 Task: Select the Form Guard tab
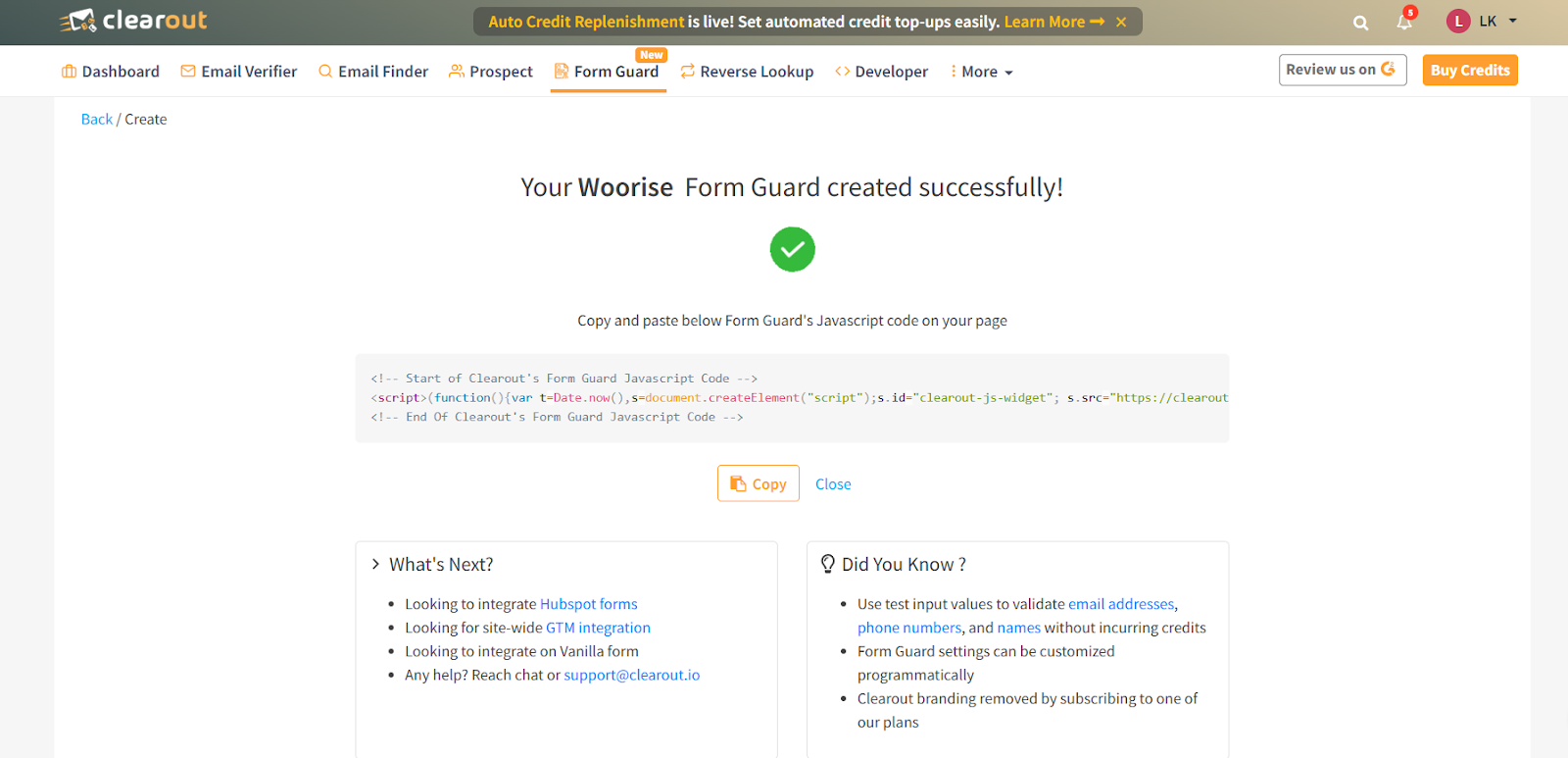pyautogui.click(x=608, y=72)
